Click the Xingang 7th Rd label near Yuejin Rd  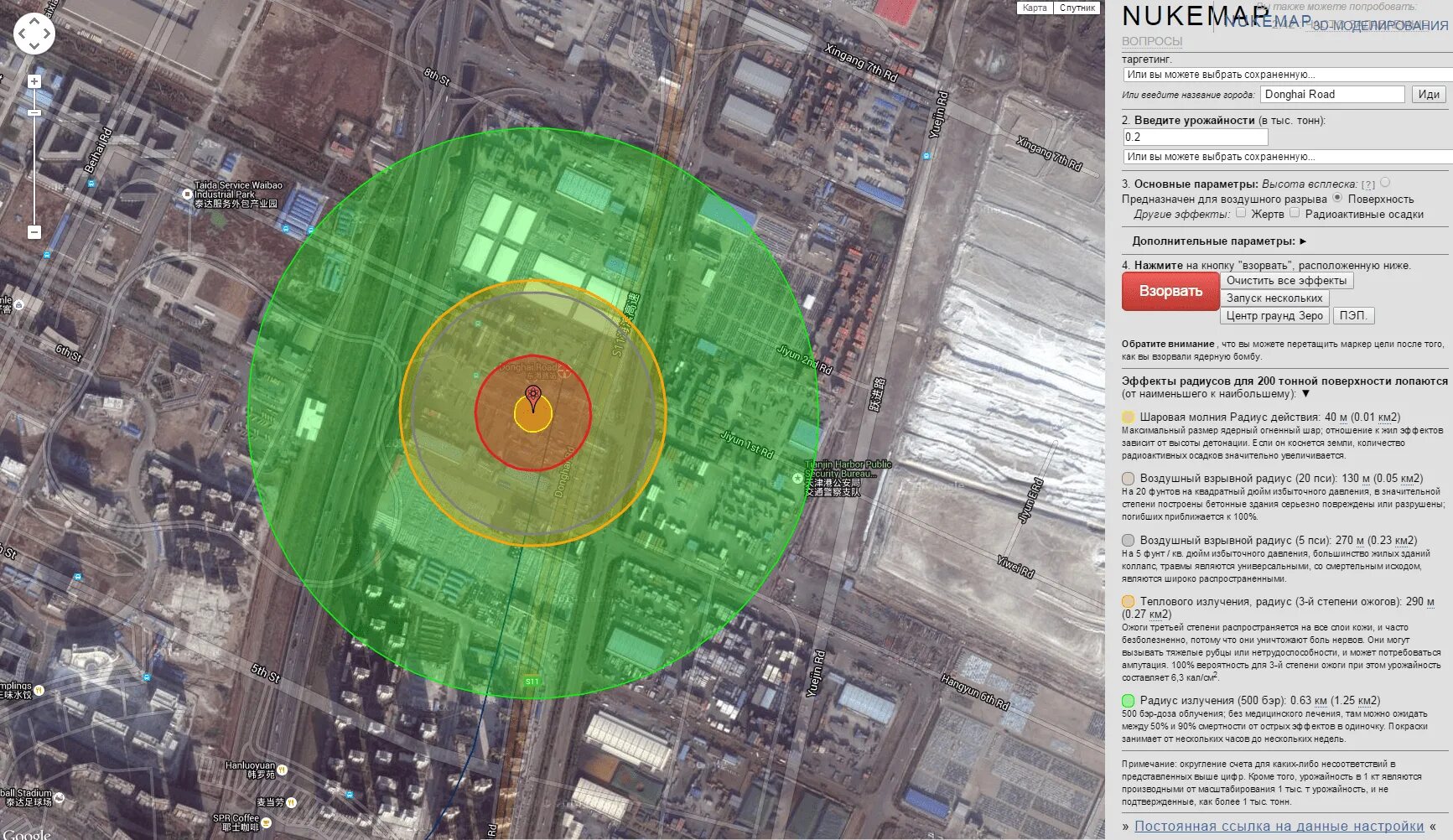[861, 63]
